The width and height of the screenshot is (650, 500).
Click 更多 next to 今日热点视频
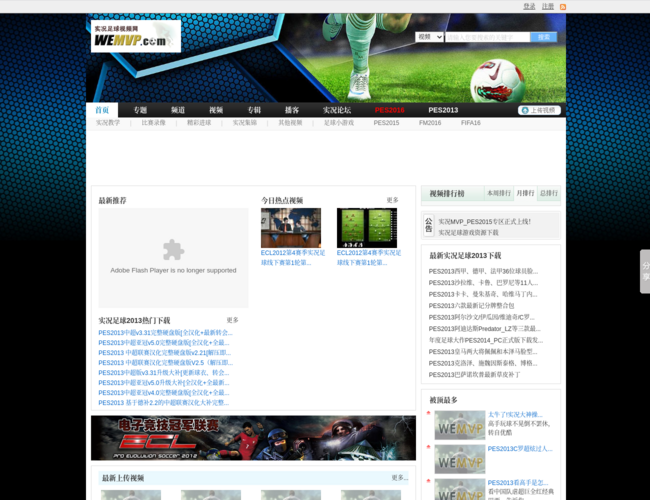click(x=392, y=200)
